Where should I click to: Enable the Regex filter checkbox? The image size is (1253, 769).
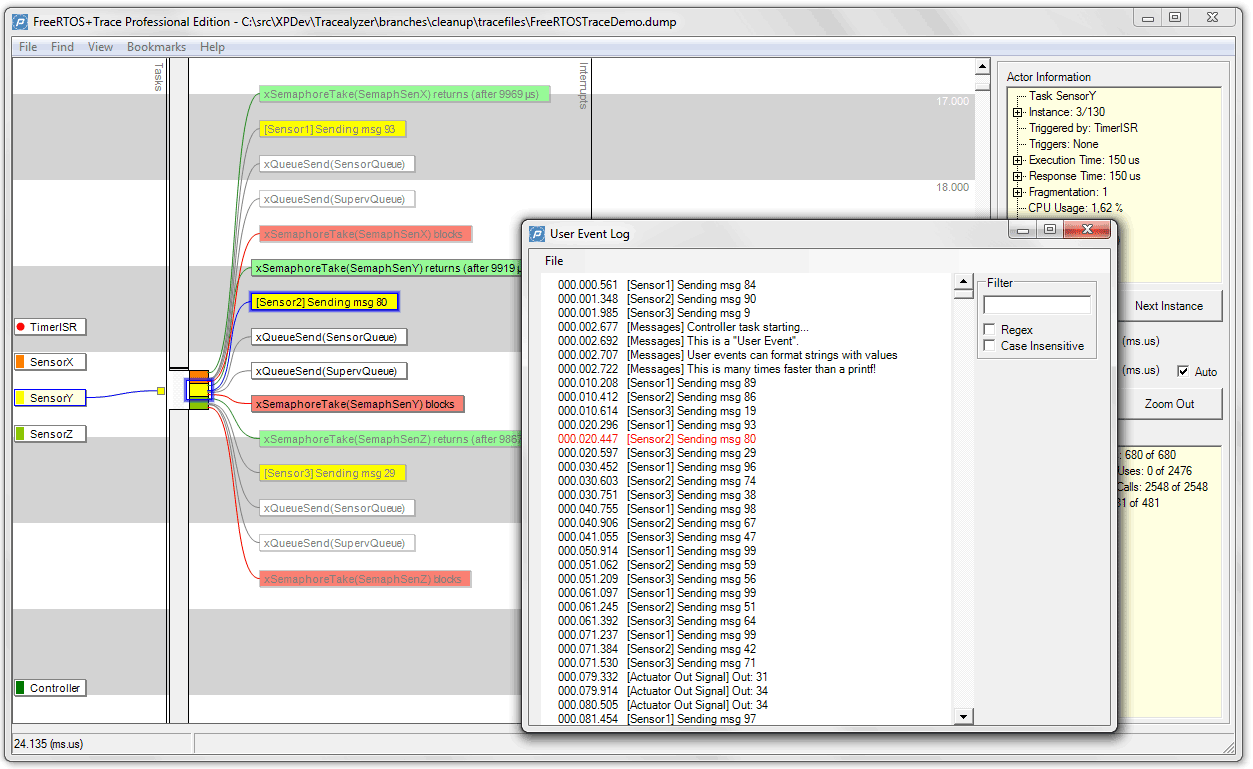(x=990, y=330)
